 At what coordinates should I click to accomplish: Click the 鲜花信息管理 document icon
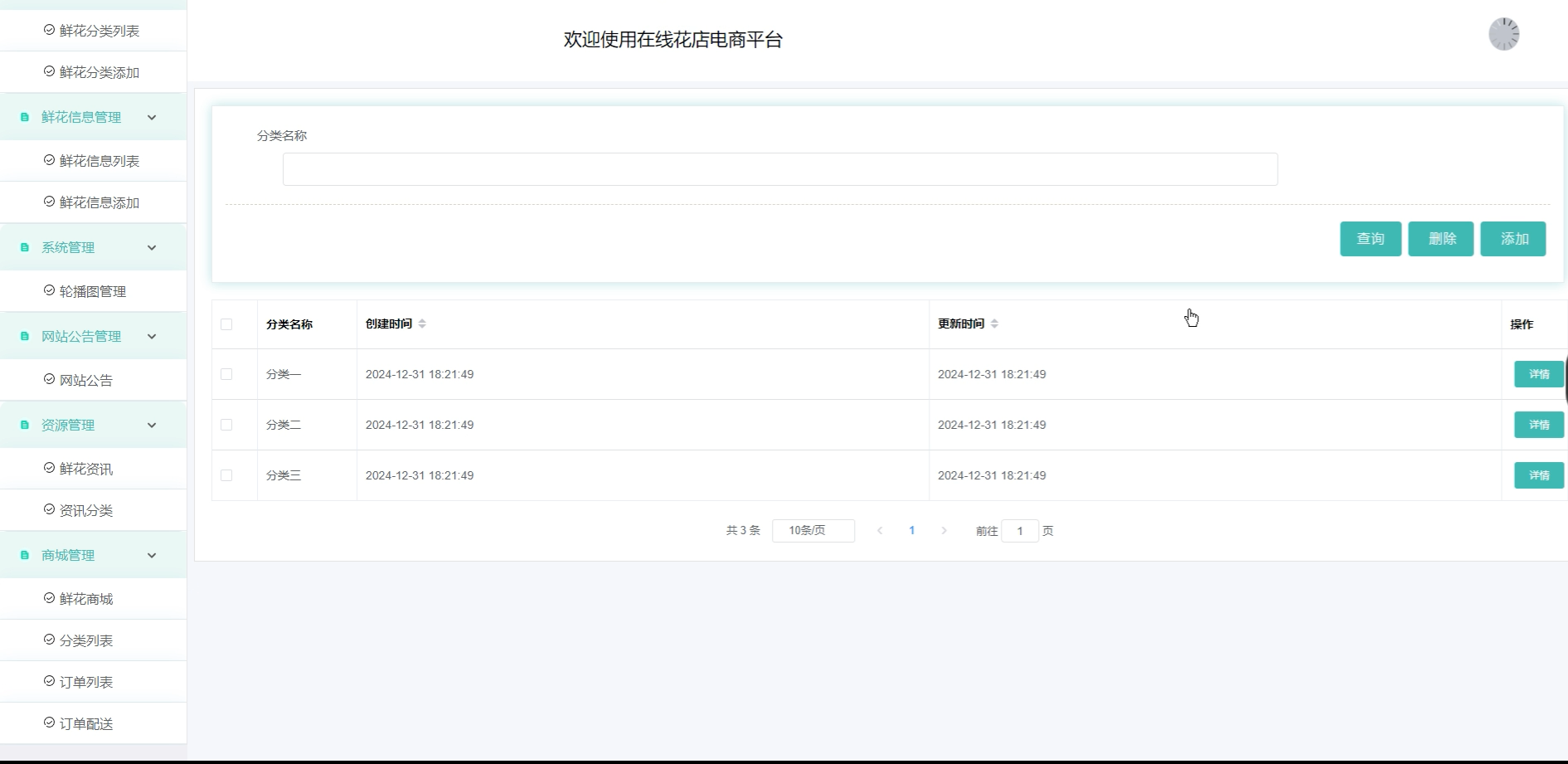(x=24, y=117)
